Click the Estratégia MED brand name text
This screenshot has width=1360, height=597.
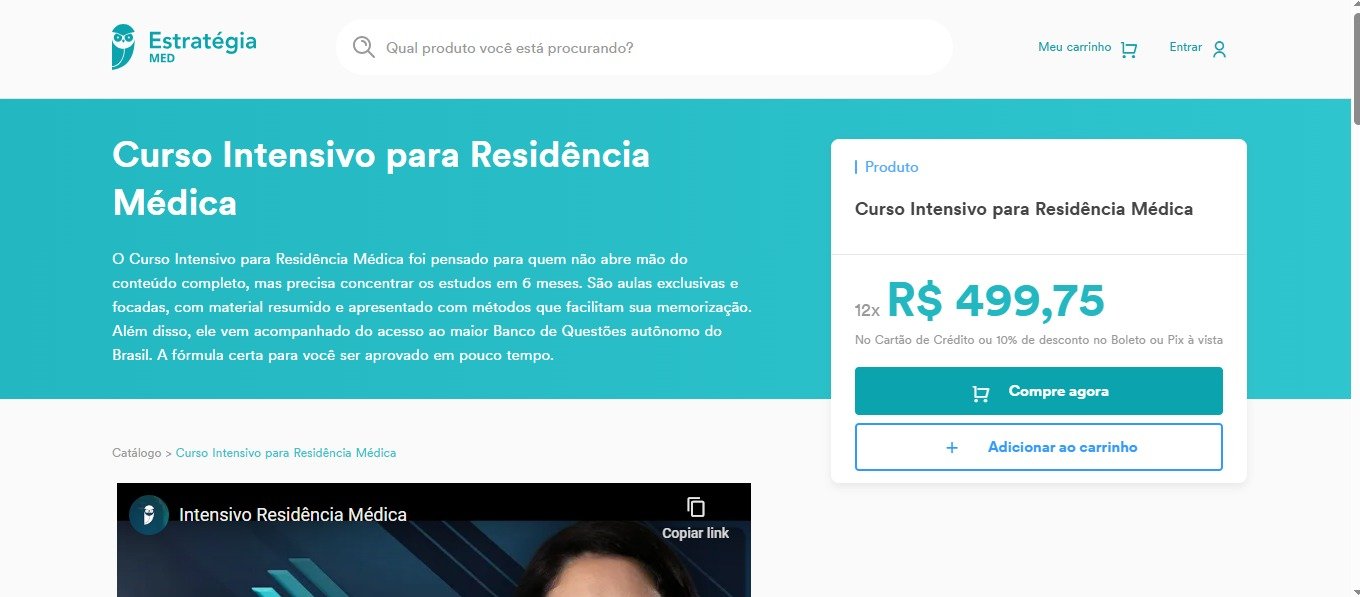tap(202, 47)
